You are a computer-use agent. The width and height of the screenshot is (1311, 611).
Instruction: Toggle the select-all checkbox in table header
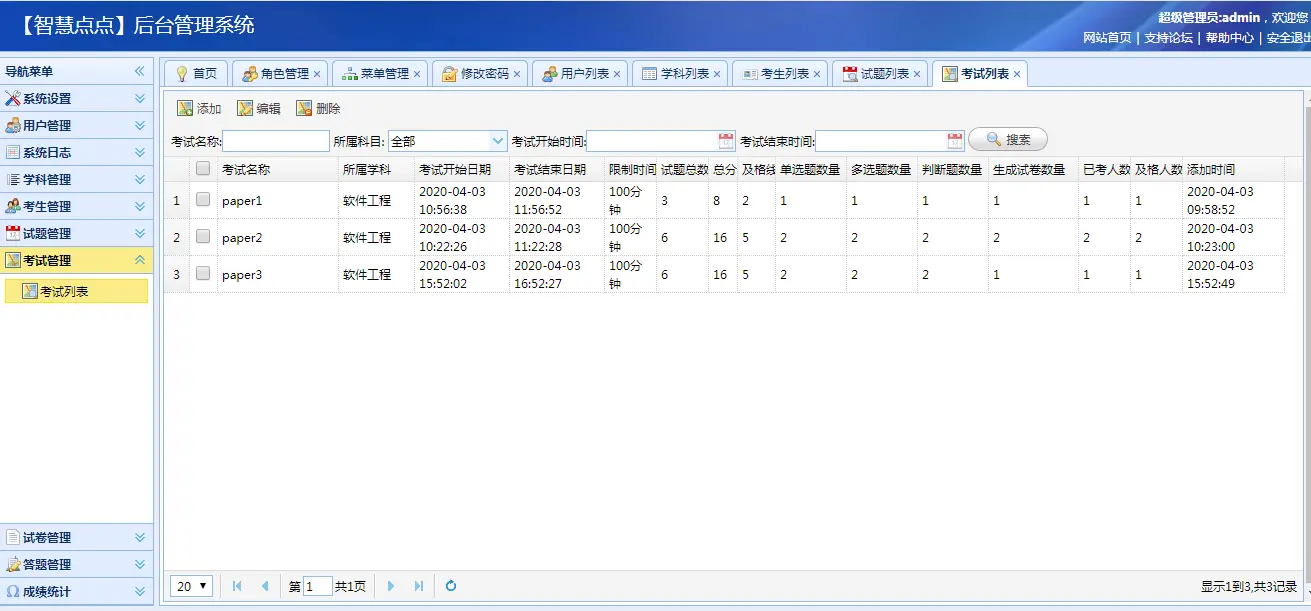tap(203, 169)
